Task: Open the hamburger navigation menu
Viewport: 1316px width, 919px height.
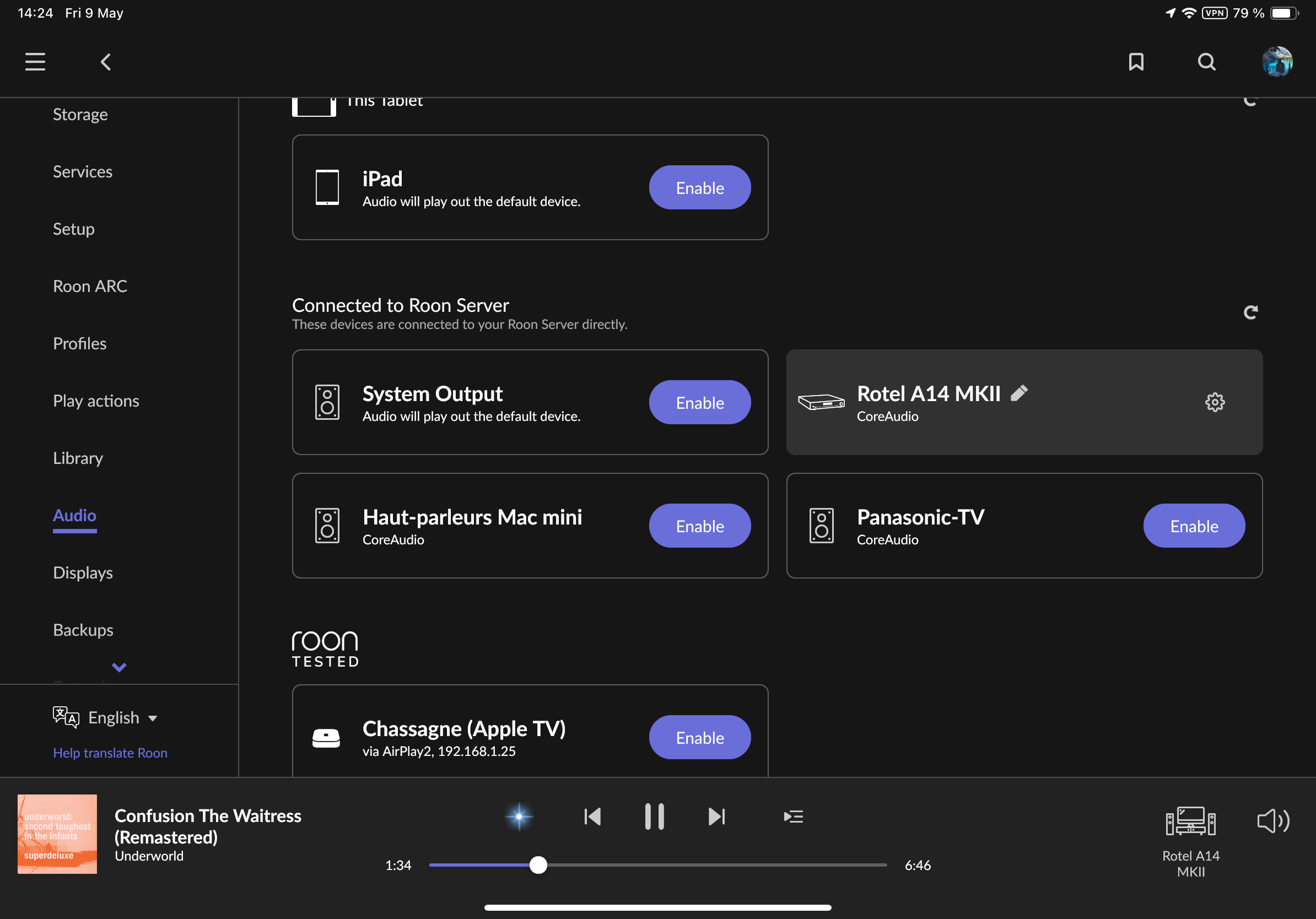Action: tap(35, 62)
